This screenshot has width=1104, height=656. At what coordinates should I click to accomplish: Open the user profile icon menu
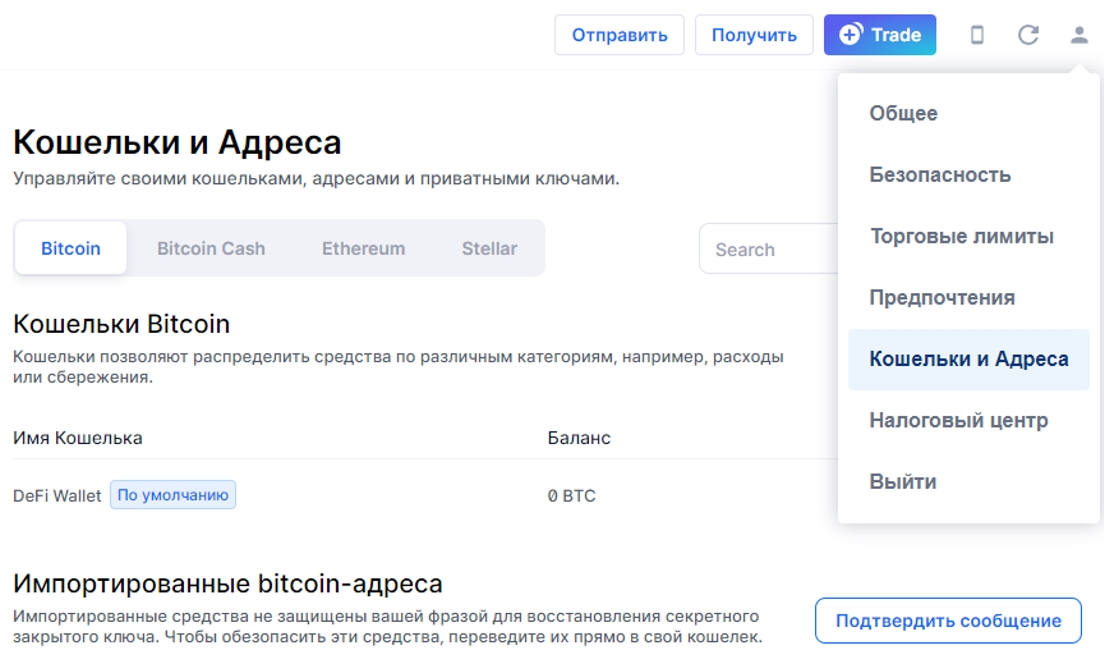[1079, 34]
